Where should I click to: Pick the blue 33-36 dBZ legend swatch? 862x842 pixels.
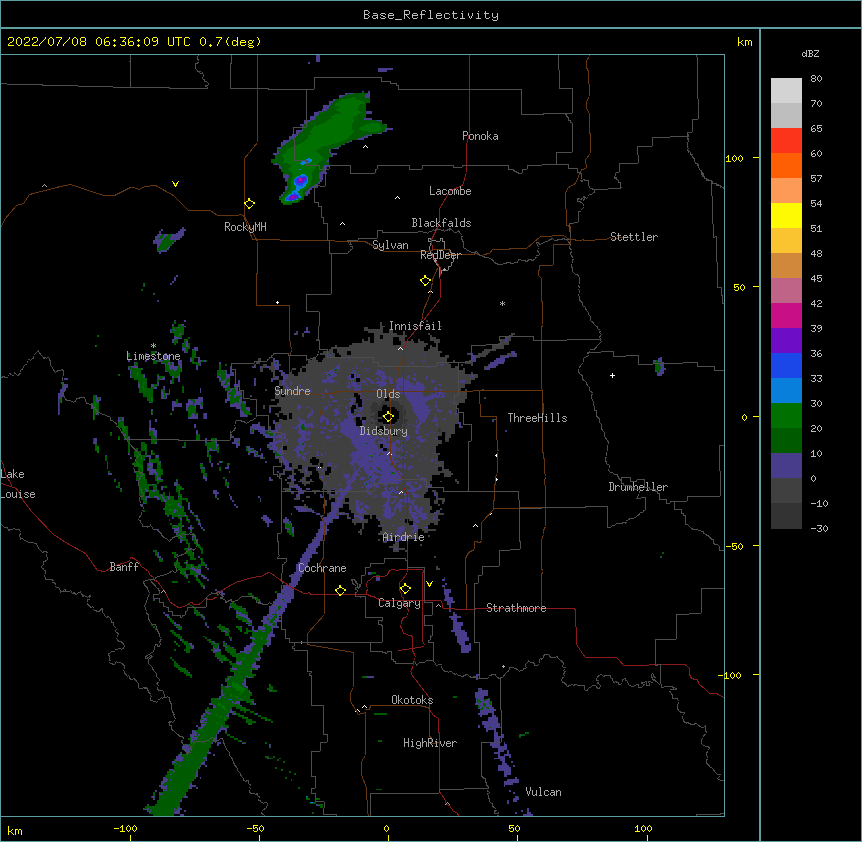coord(786,365)
